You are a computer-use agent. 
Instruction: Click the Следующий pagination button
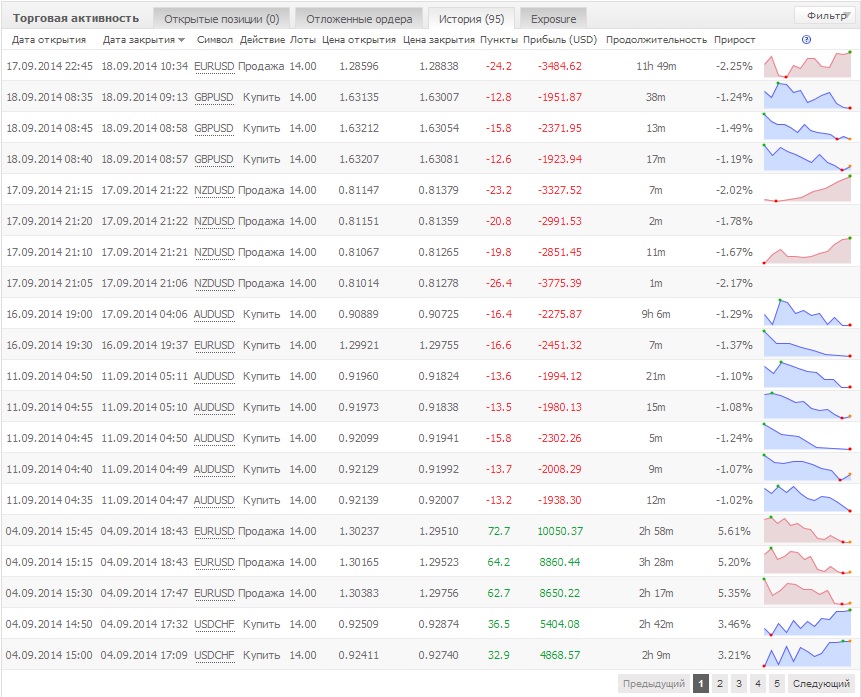pos(821,684)
